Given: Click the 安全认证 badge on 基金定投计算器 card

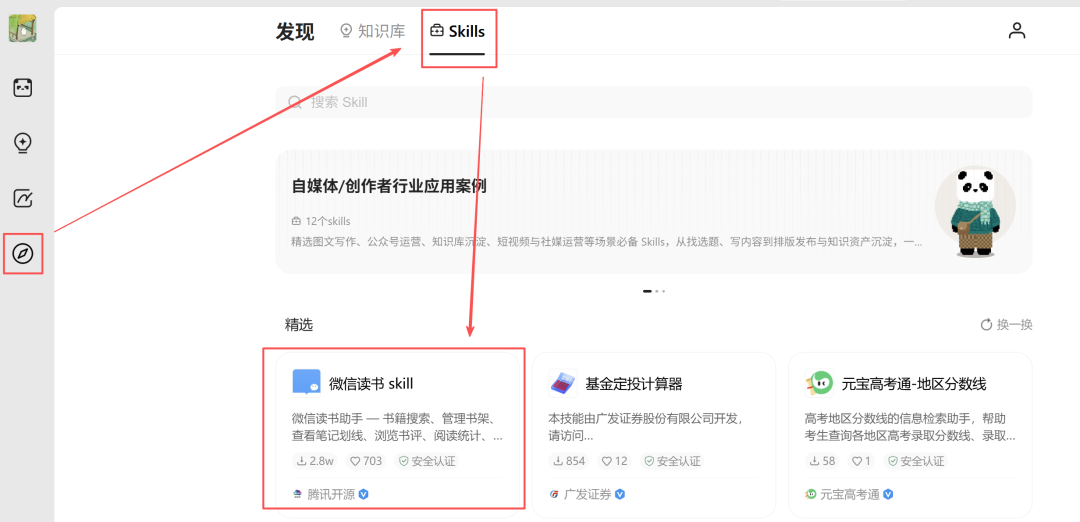Looking at the screenshot, I should coord(672,461).
